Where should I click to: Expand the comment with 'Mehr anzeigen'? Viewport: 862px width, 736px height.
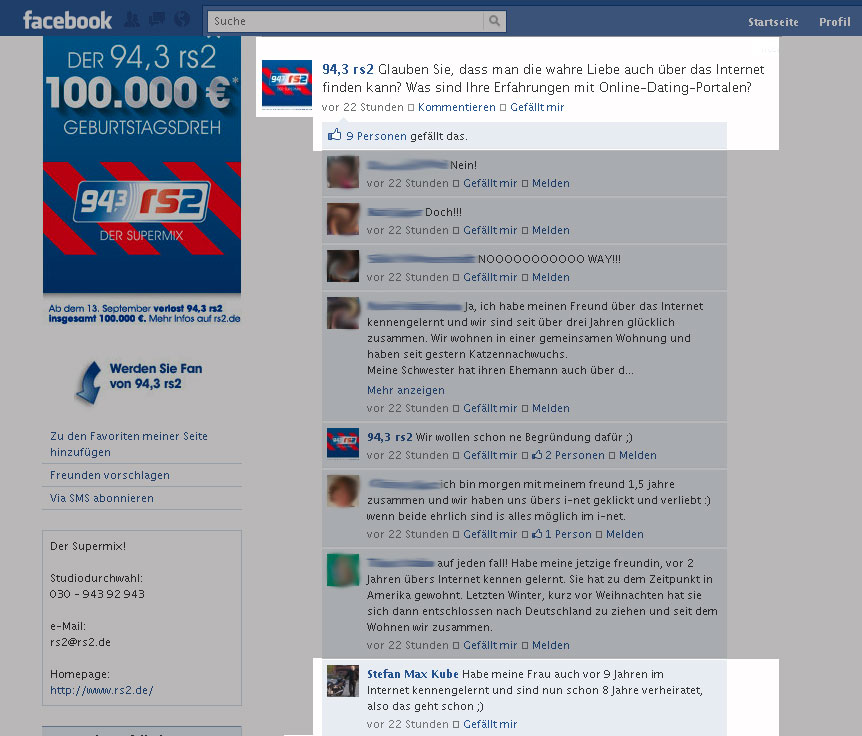click(x=405, y=389)
